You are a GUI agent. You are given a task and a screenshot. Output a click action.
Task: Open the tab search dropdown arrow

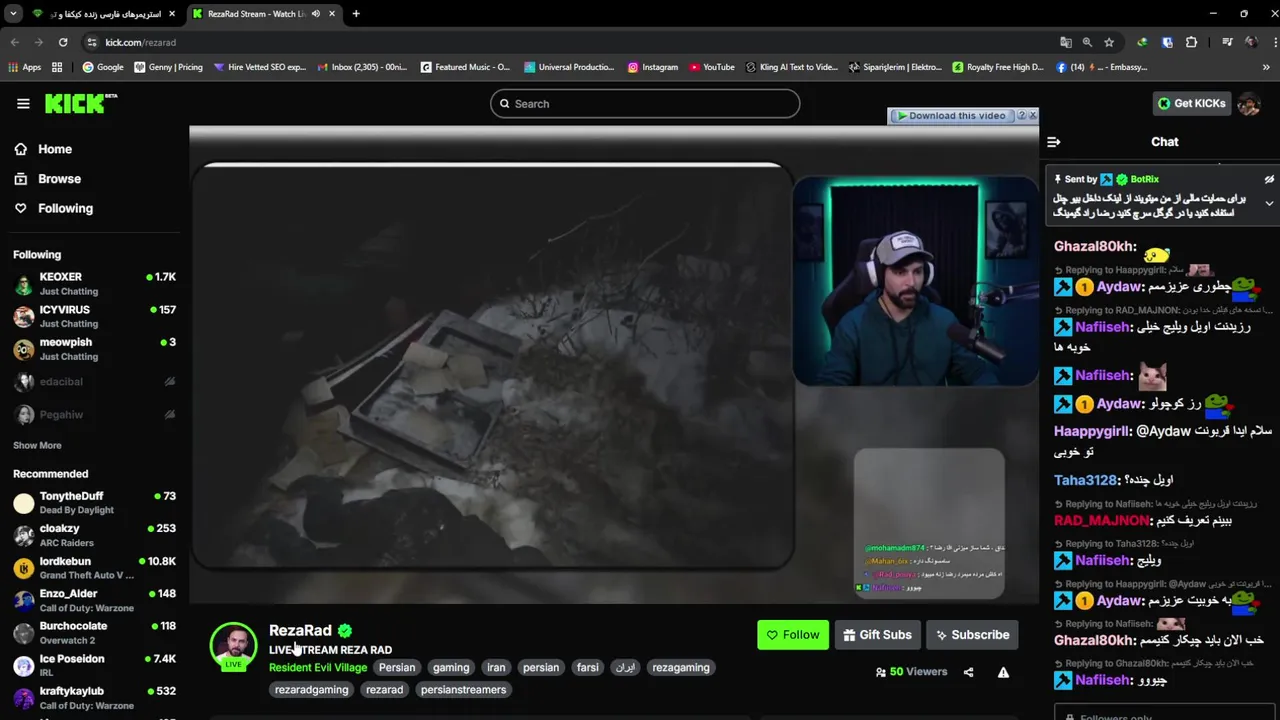(13, 14)
